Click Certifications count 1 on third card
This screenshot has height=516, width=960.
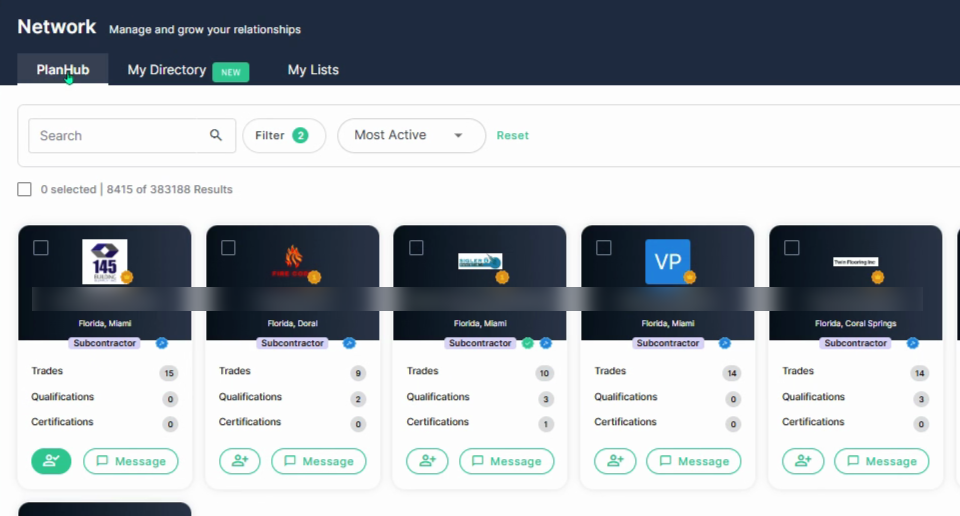[546, 424]
